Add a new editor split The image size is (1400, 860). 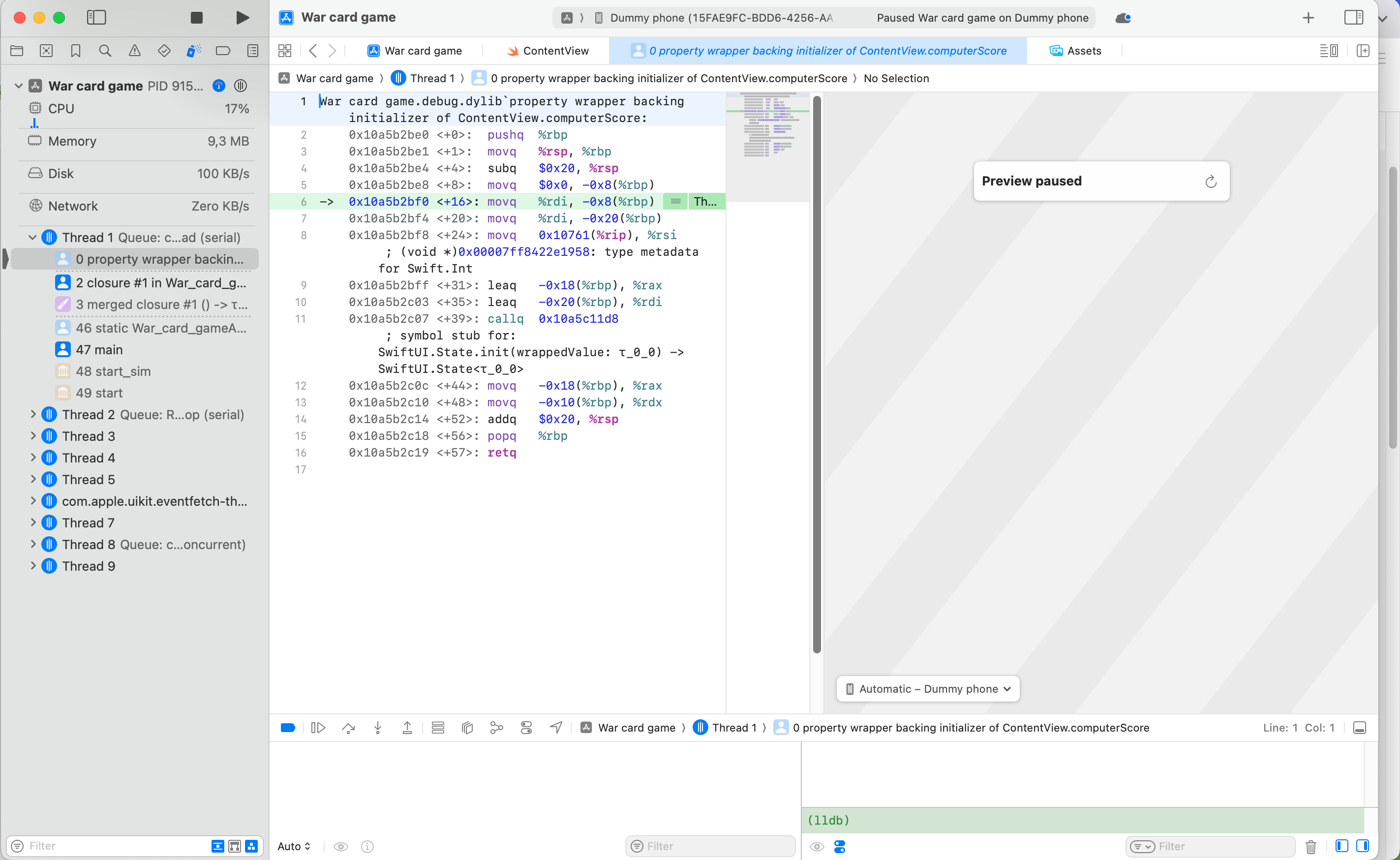(1363, 51)
